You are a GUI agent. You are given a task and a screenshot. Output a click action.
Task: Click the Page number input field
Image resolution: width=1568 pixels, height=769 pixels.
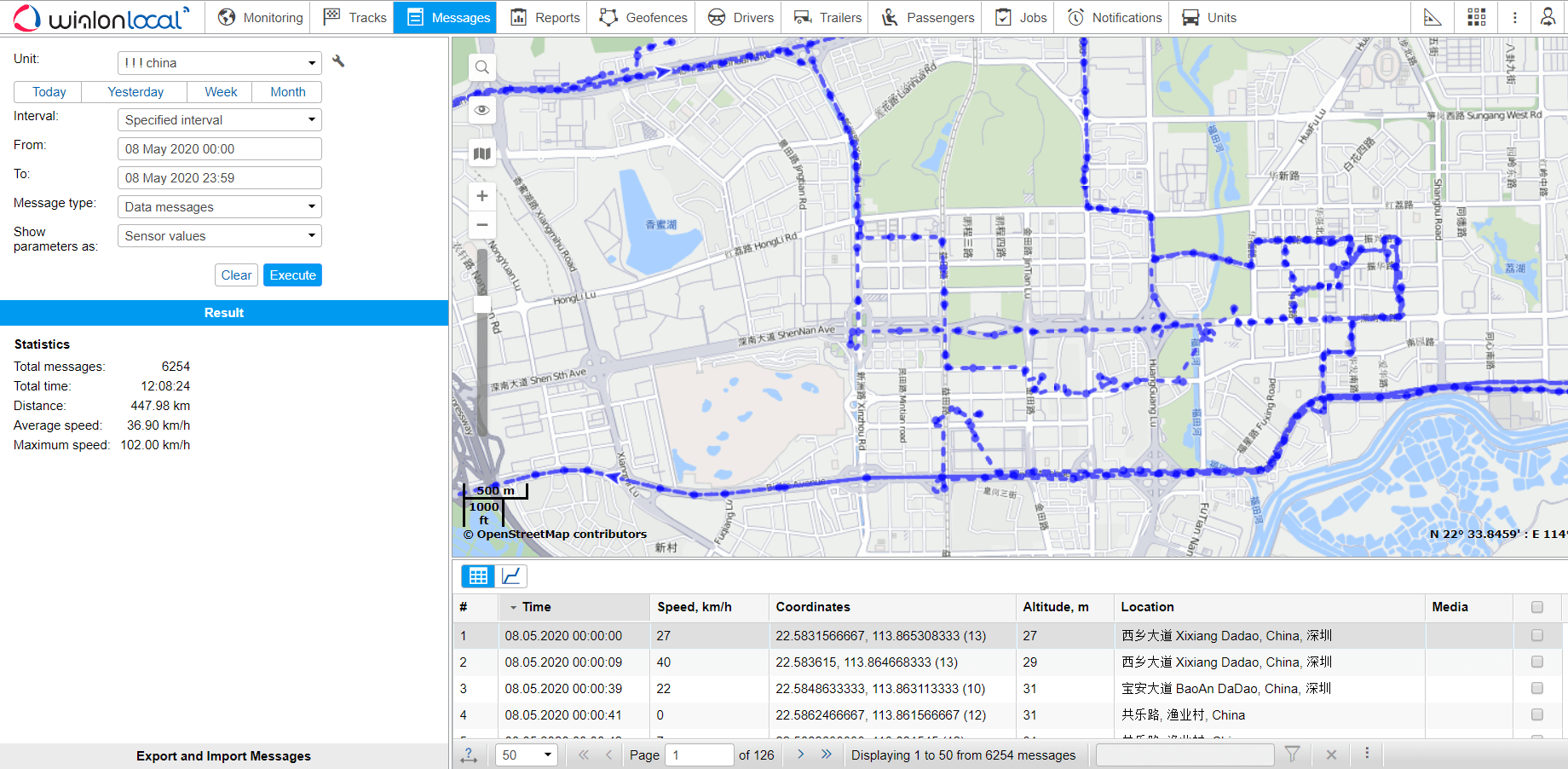point(699,755)
